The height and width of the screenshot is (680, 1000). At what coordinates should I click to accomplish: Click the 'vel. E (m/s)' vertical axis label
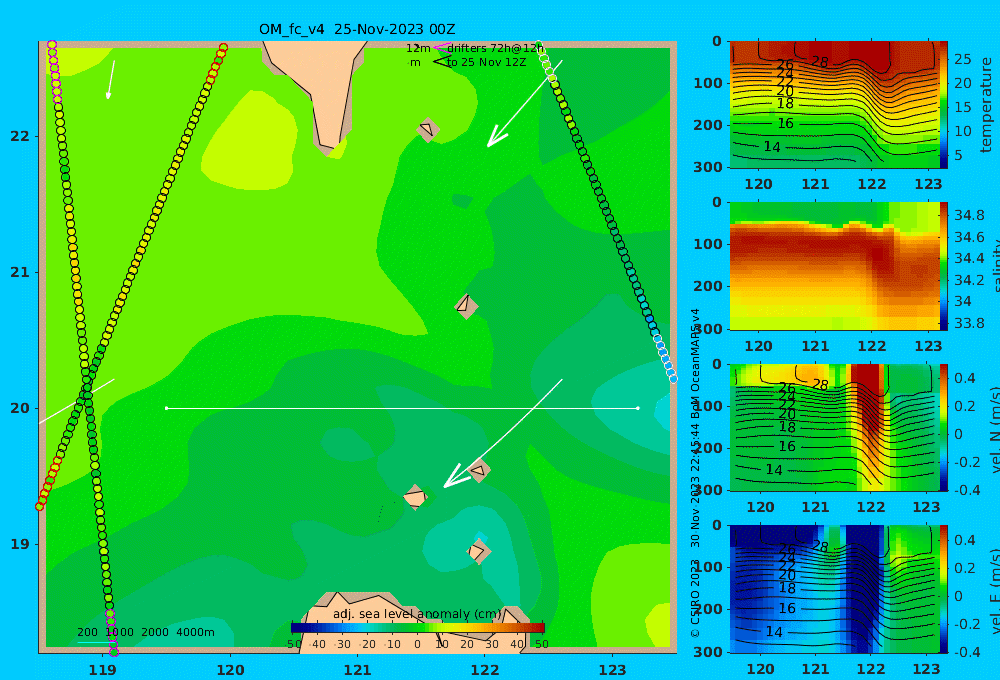[994, 591]
